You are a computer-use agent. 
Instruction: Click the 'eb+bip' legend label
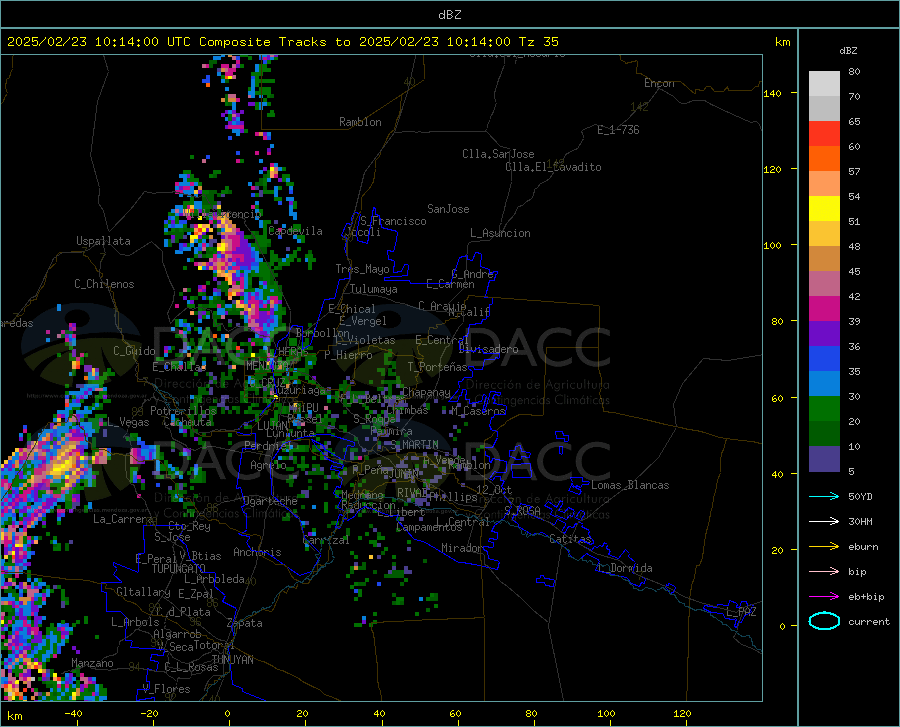click(x=866, y=597)
